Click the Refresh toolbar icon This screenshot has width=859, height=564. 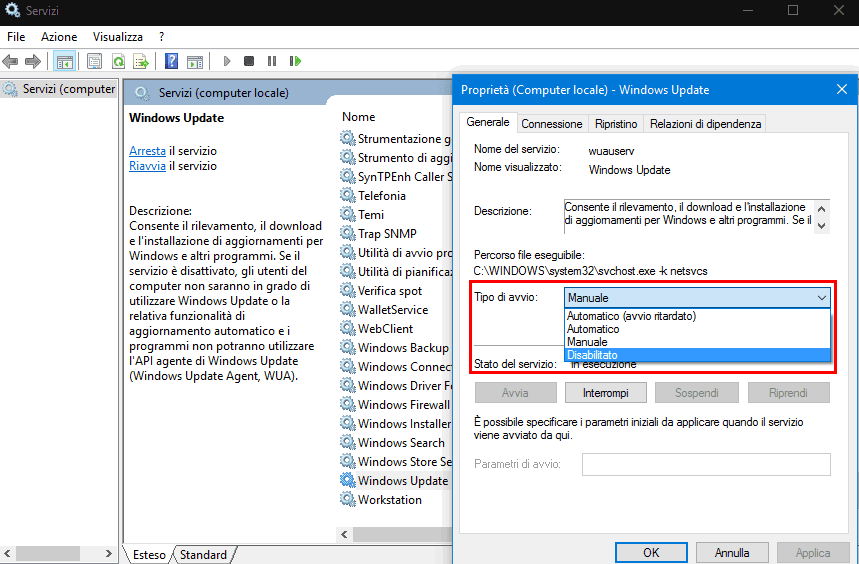[118, 61]
